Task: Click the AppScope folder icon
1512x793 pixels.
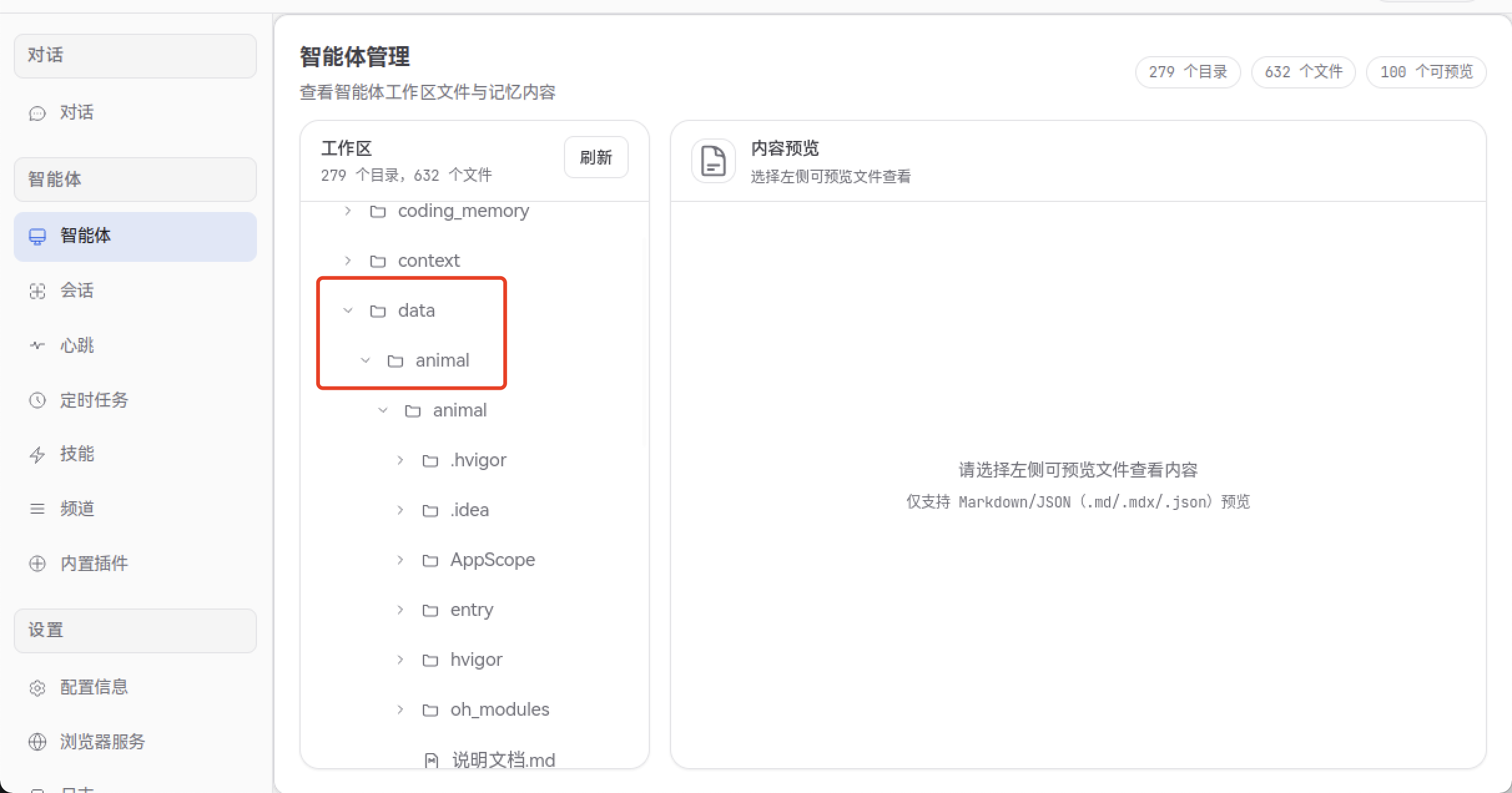Action: [x=430, y=560]
